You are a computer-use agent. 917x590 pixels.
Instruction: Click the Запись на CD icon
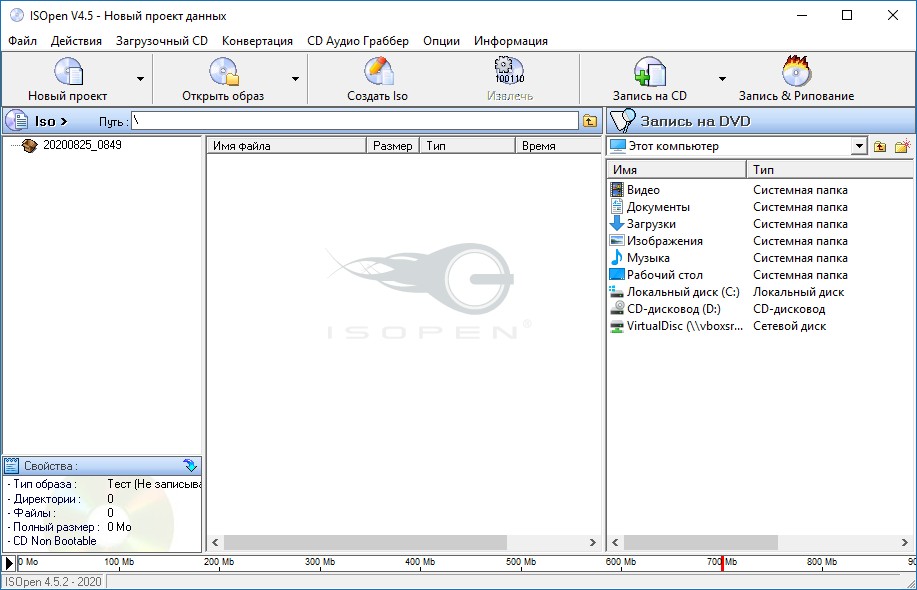[x=649, y=73]
